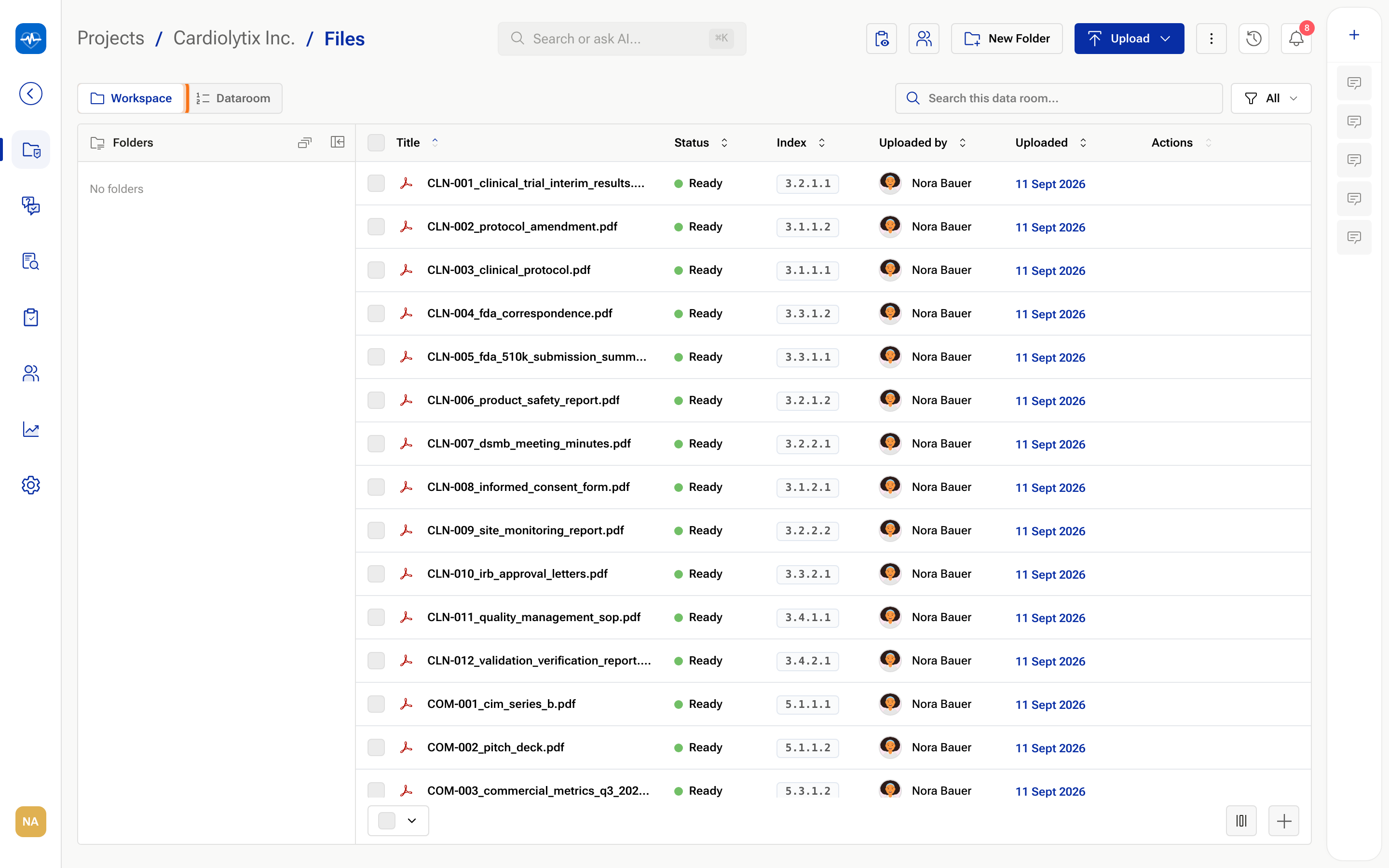Click the collapse-all folders icon
Image resolution: width=1389 pixels, height=868 pixels.
(x=305, y=142)
